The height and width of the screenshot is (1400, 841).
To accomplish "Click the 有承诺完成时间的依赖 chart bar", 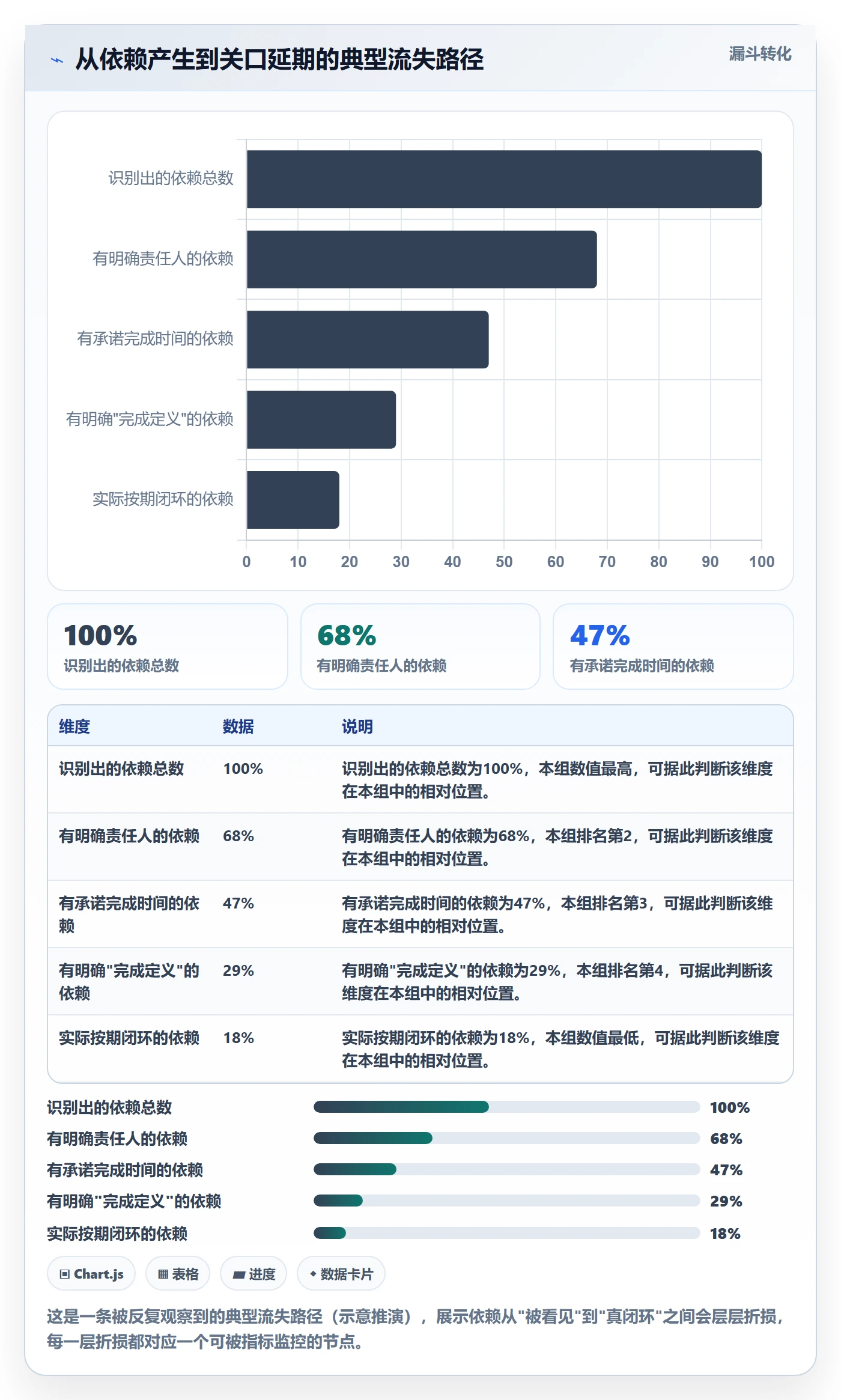I will coord(368,339).
